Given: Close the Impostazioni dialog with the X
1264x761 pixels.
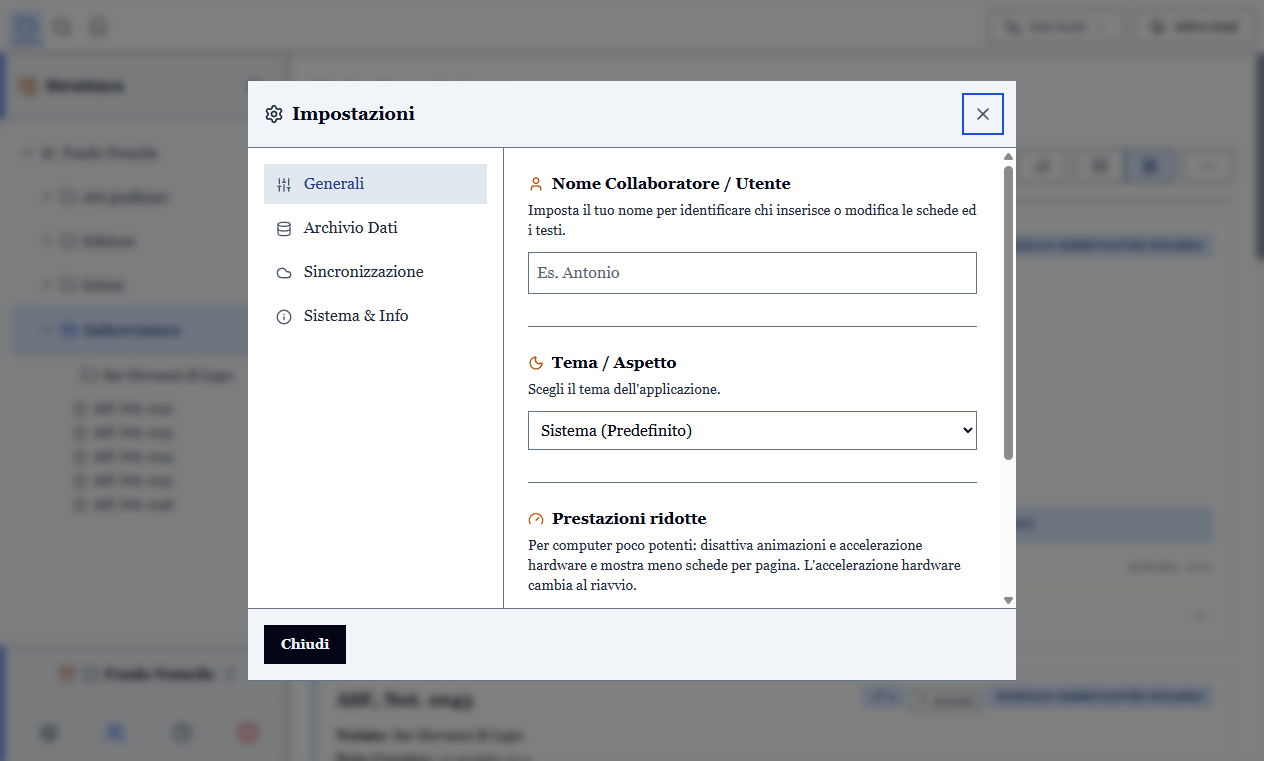Looking at the screenshot, I should tap(982, 114).
